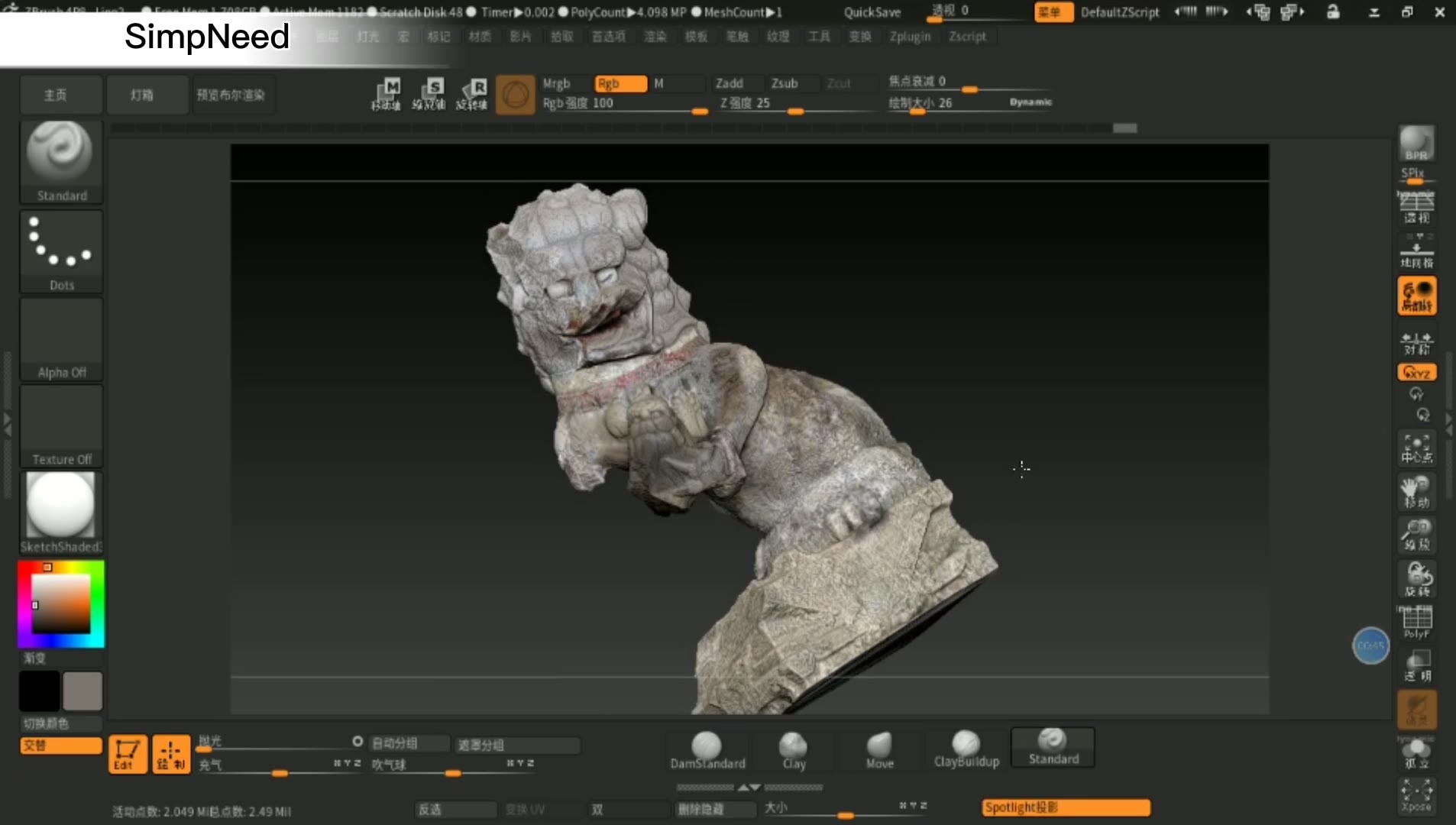Open the 工具 tool menu
The image size is (1456, 825).
(x=819, y=37)
